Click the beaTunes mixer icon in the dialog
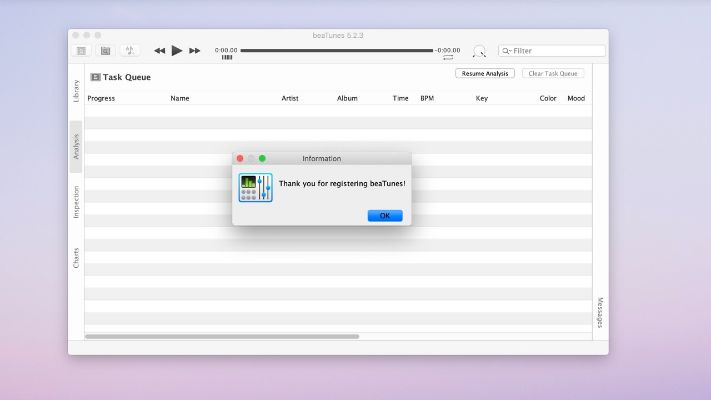The width and height of the screenshot is (711, 400). 255,187
